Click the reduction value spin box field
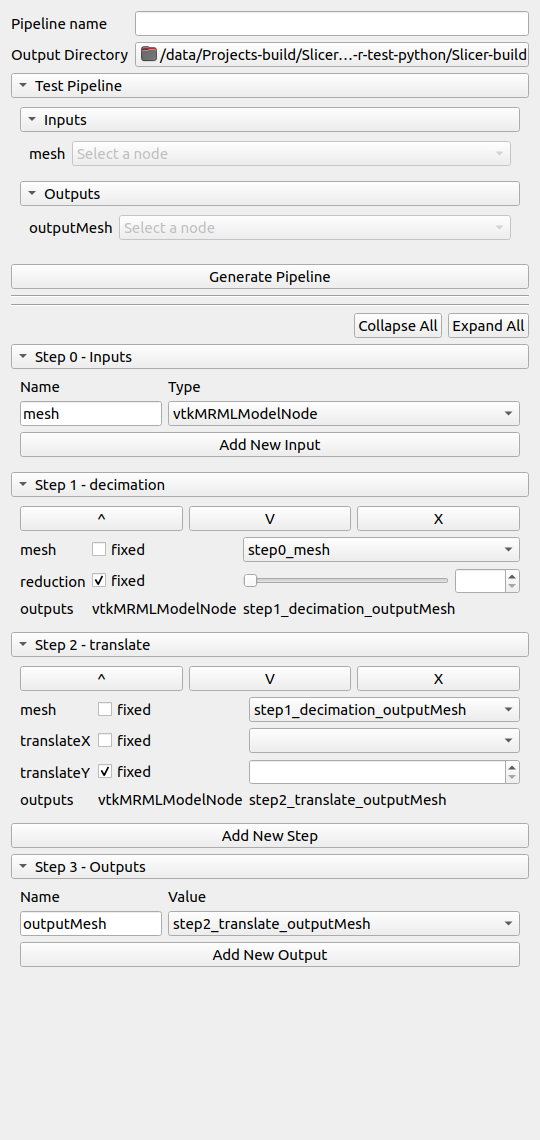Screen dimensions: 540x1140 point(480,580)
